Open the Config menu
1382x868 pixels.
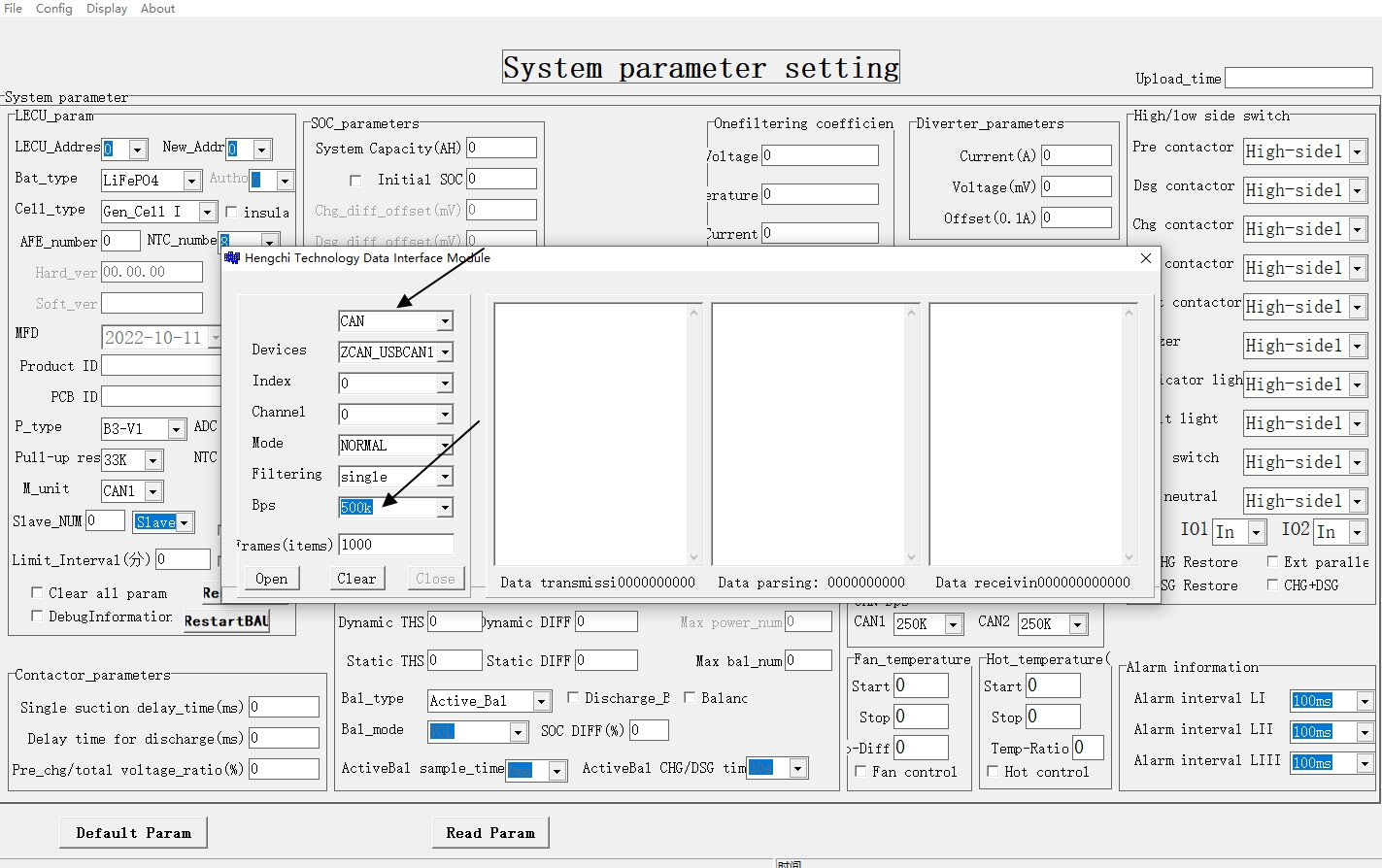[54, 8]
